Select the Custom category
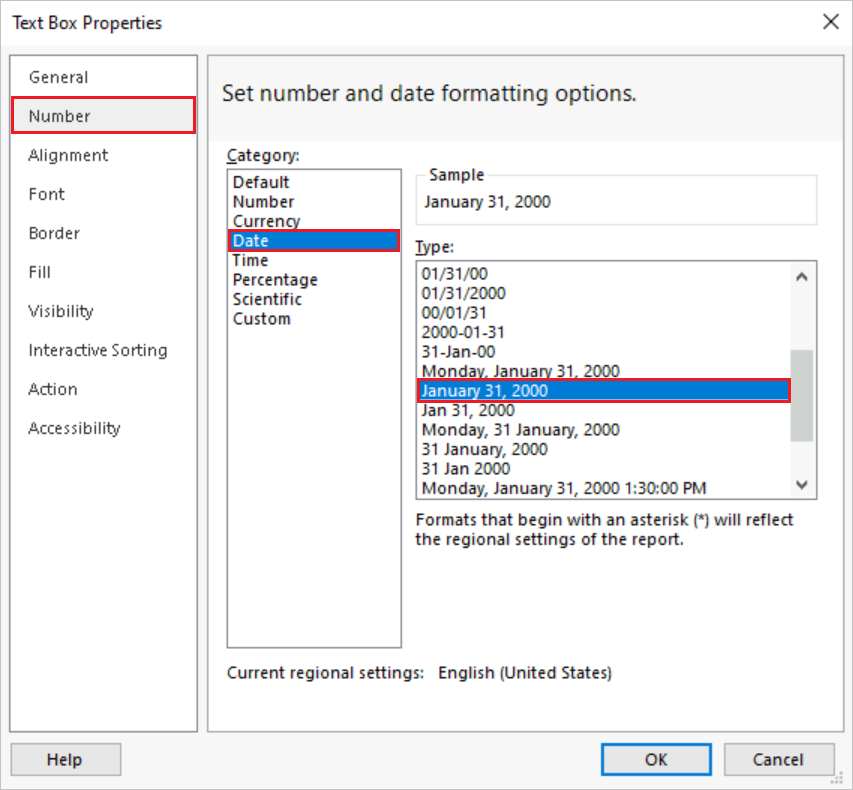 pyautogui.click(x=261, y=318)
